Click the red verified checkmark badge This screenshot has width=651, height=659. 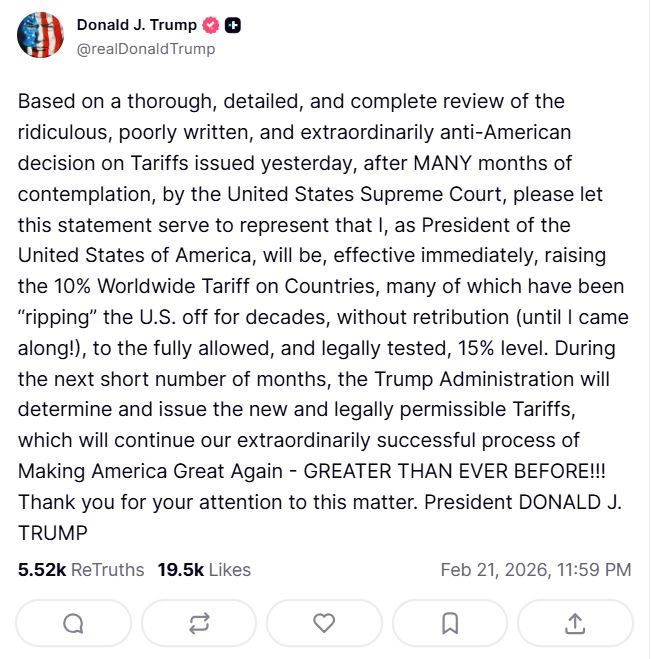(211, 25)
